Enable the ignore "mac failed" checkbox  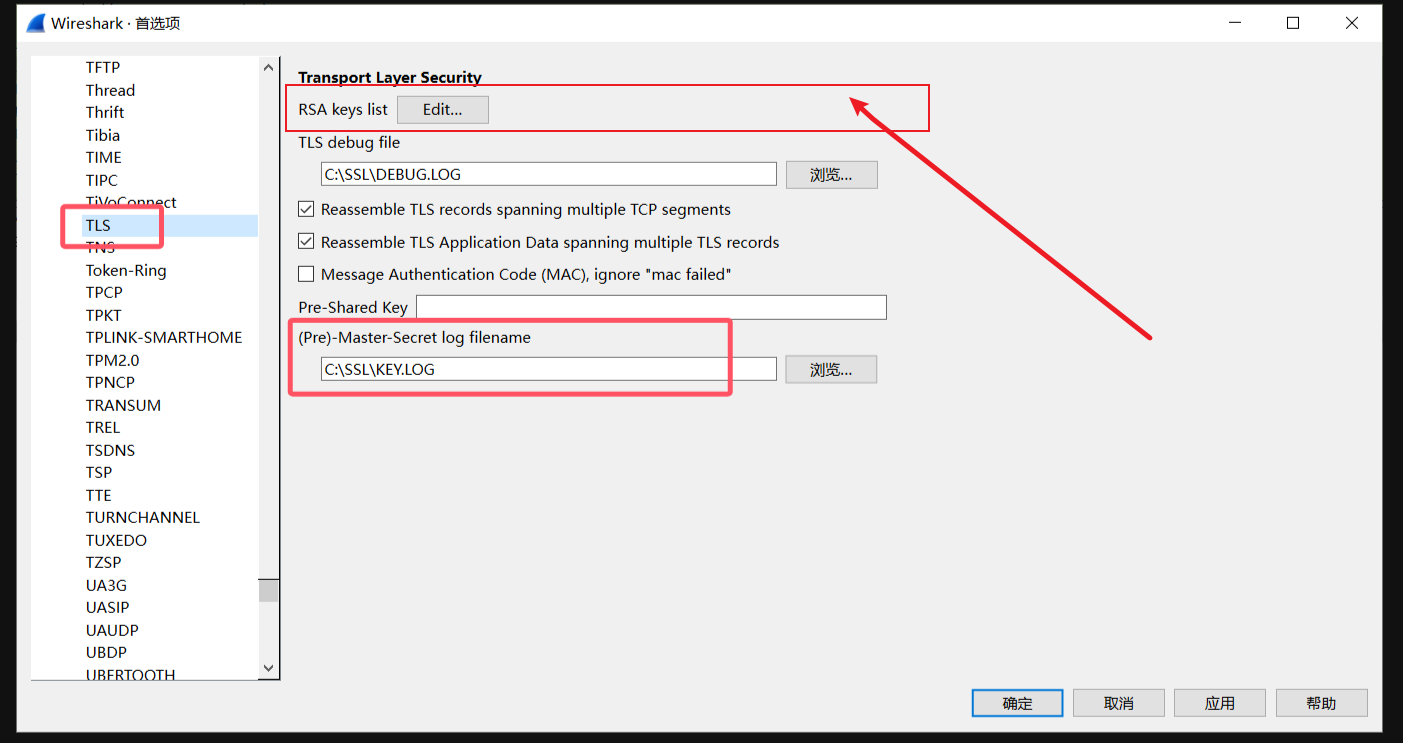307,274
